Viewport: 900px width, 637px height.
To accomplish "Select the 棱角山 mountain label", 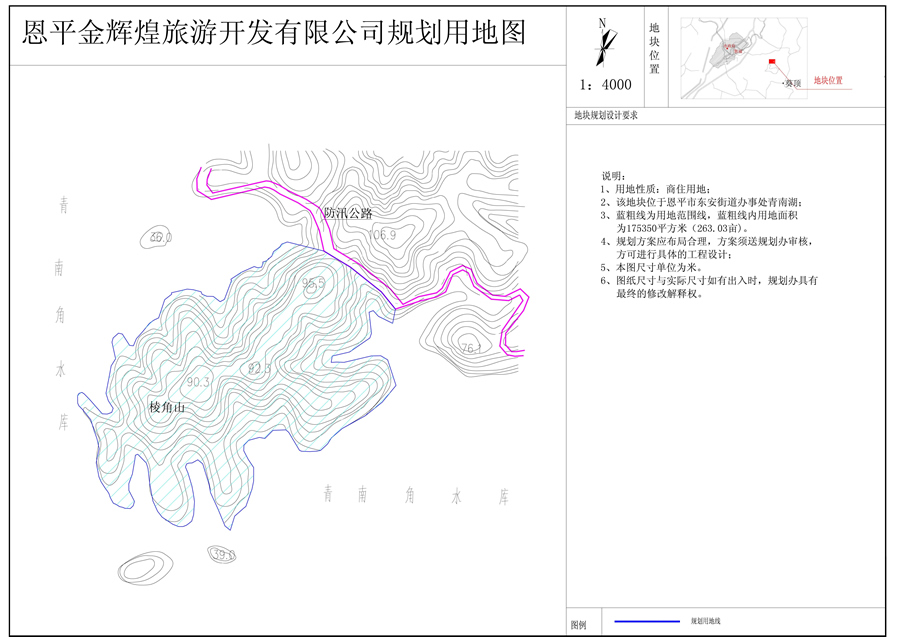I will [167, 407].
